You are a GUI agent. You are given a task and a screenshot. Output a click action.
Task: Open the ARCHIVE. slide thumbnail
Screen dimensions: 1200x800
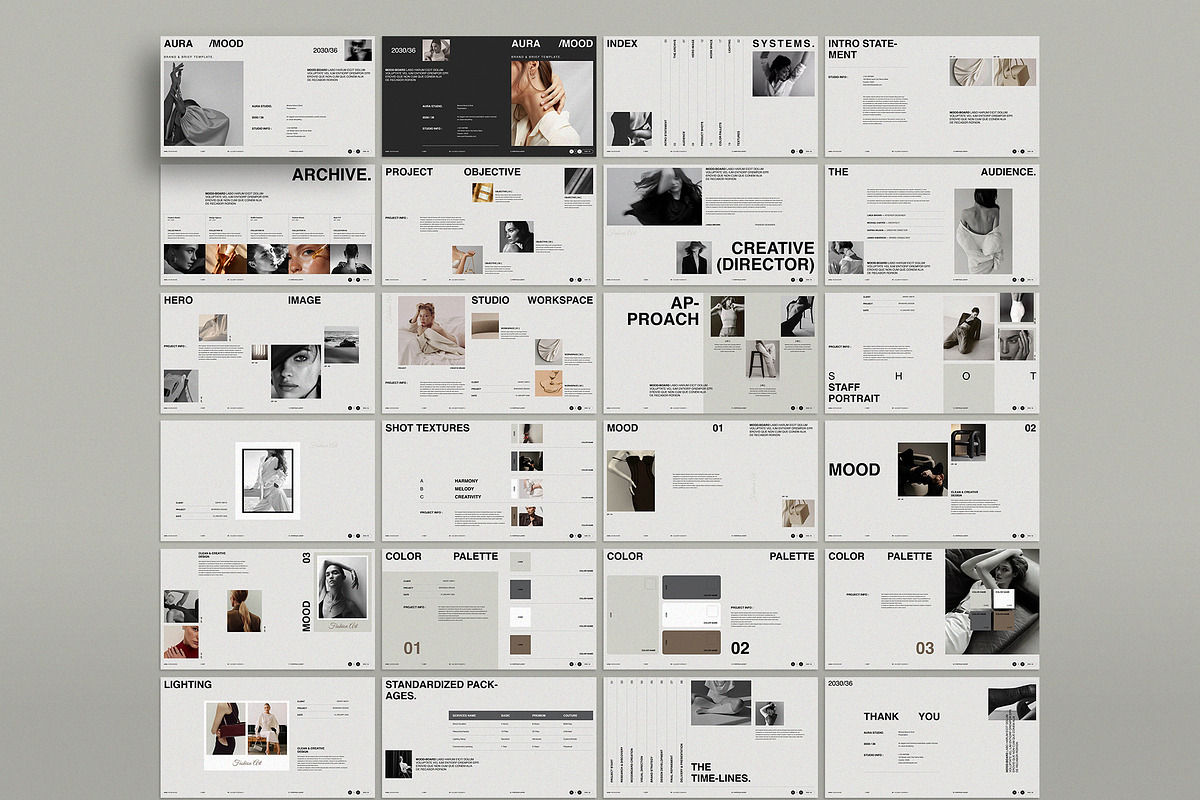click(x=267, y=224)
